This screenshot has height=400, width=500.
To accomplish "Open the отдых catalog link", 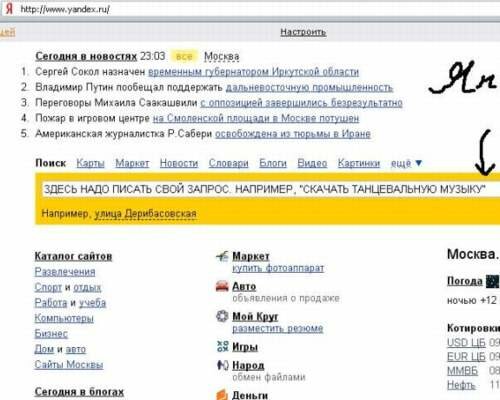I will click(x=87, y=287).
